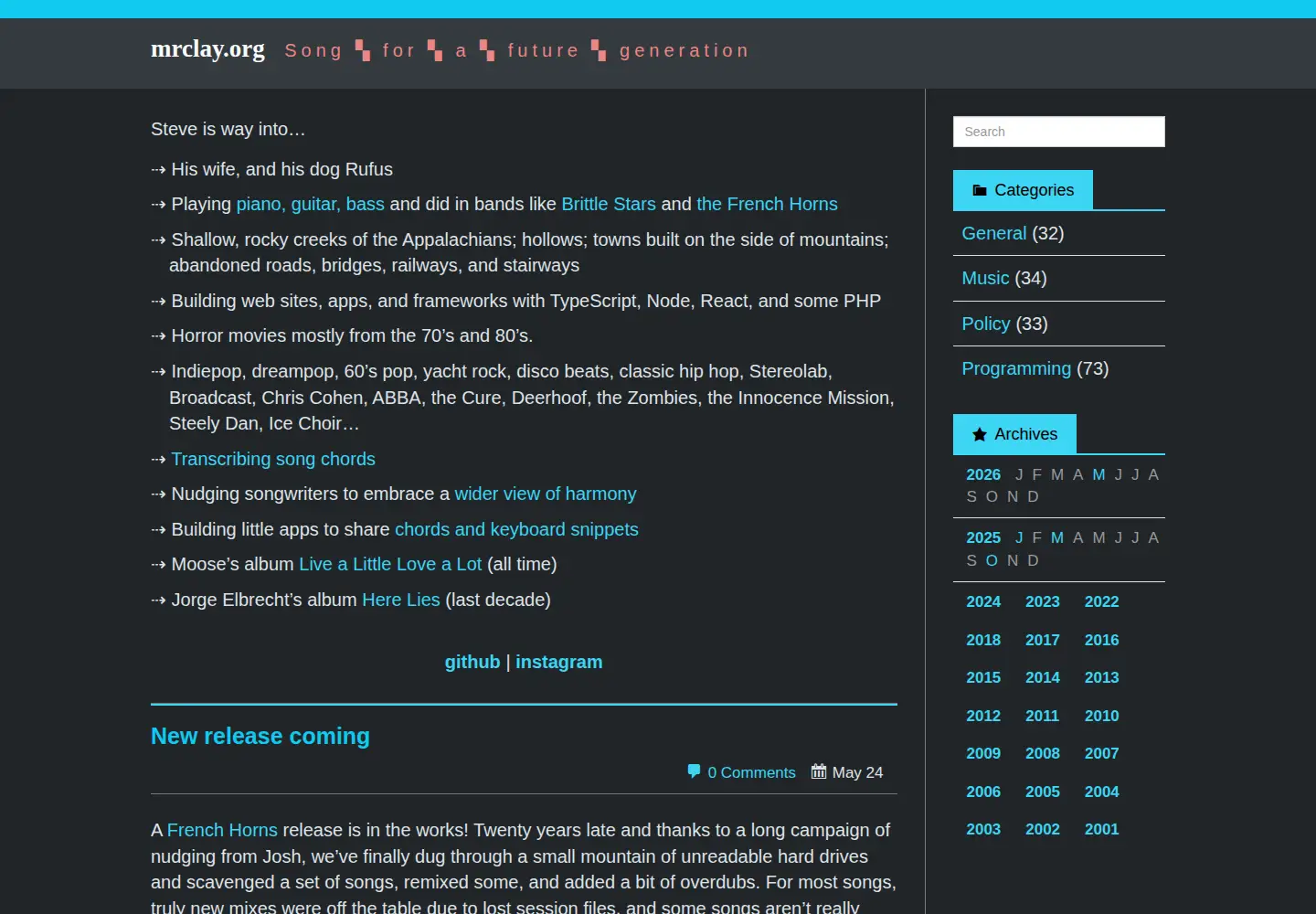
Task: Click the star icon beside Archives
Action: (980, 434)
